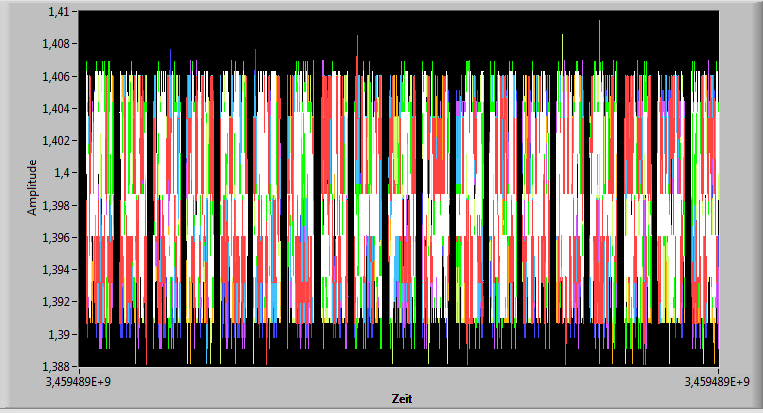Click the Zeit axis label

click(402, 399)
